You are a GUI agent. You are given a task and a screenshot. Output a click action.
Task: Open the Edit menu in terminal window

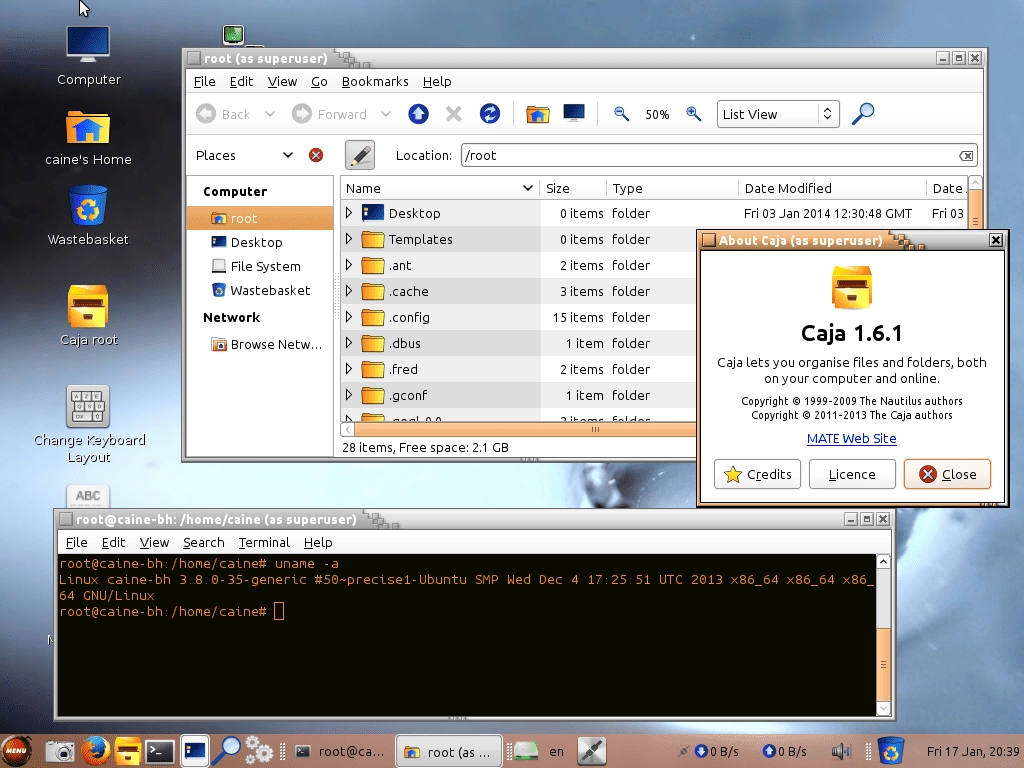(113, 543)
